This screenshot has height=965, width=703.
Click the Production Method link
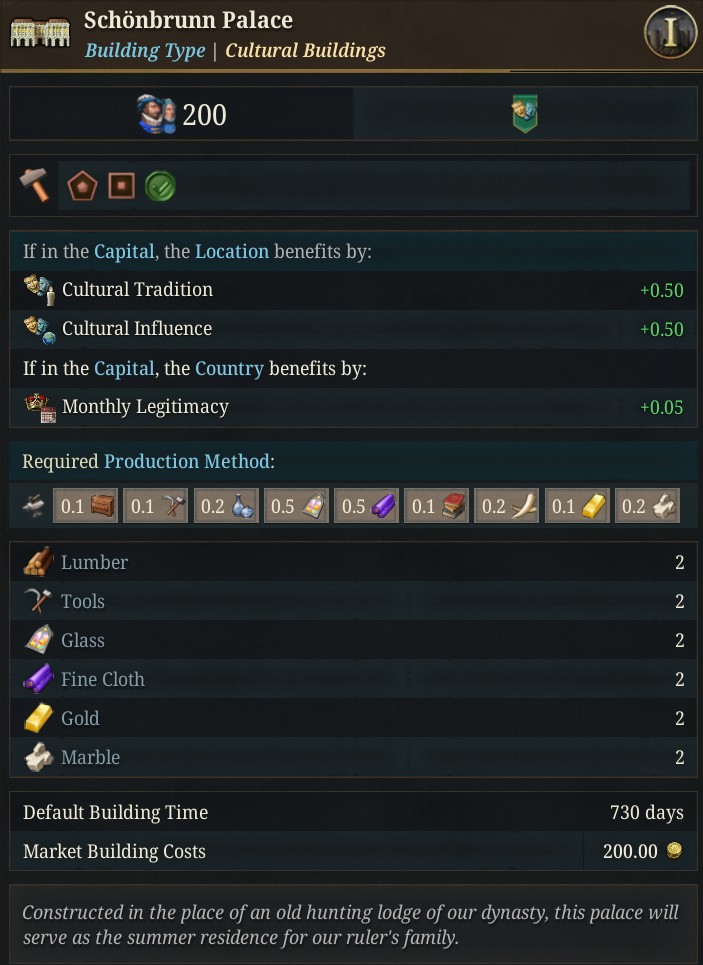tap(186, 461)
